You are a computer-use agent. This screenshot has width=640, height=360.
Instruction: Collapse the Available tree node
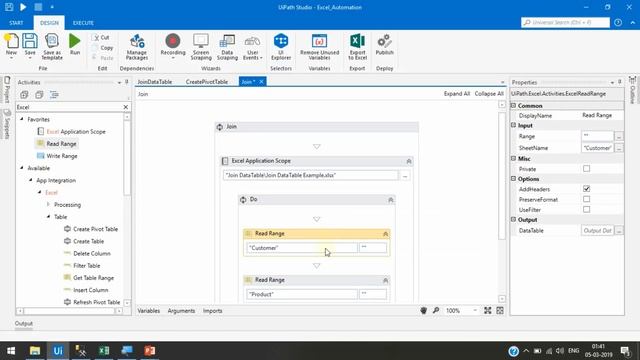pyautogui.click(x=22, y=168)
